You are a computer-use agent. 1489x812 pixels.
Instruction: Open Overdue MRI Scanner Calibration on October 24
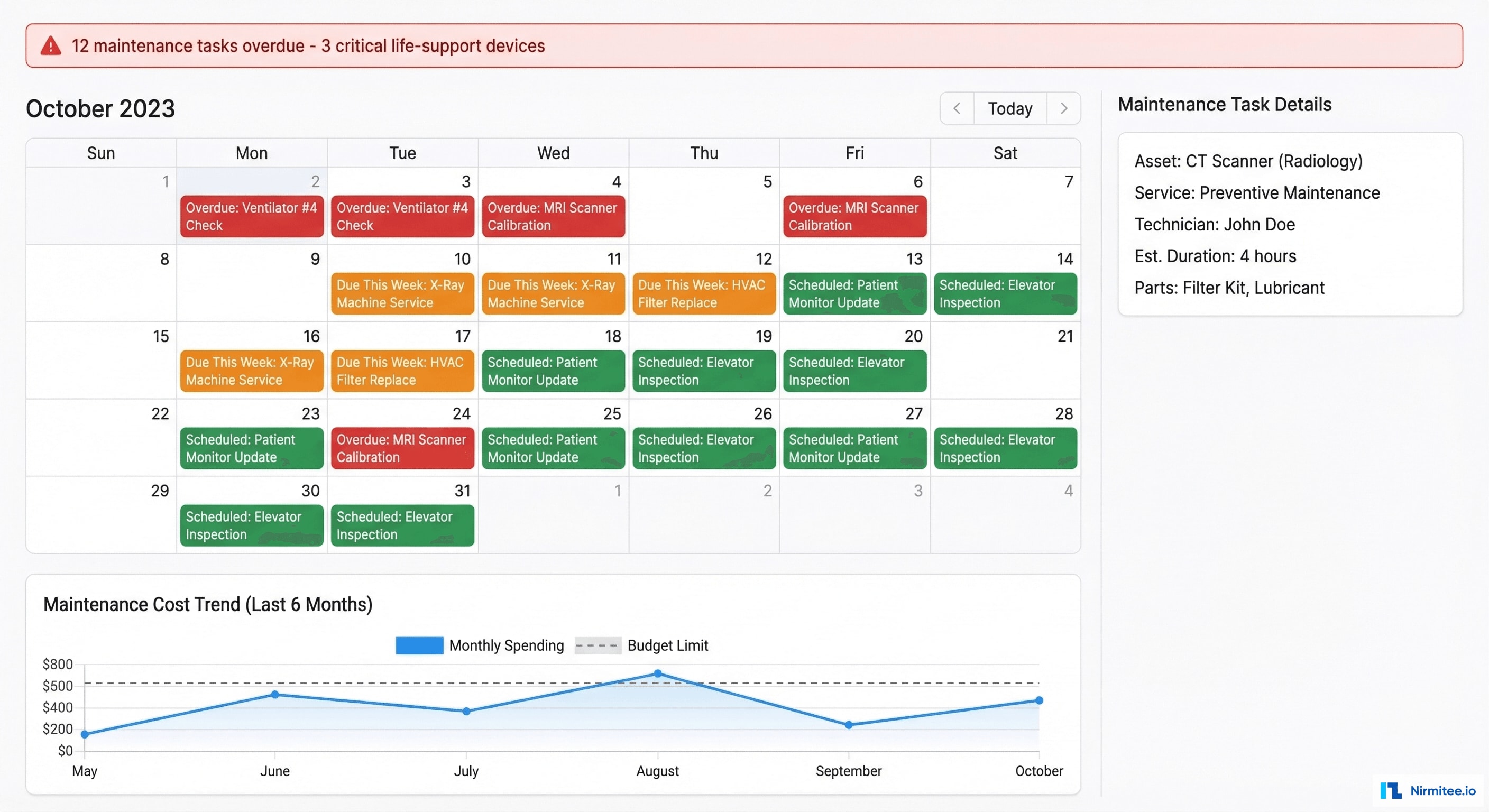[402, 448]
